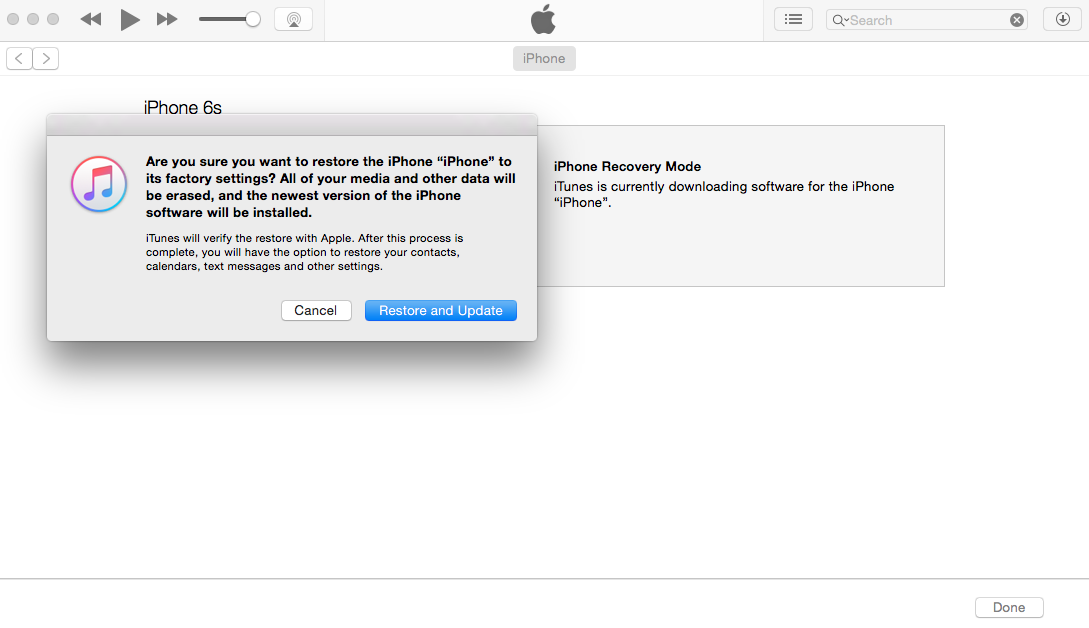Go forward with the right chevron
1089x628 pixels.
click(x=46, y=58)
